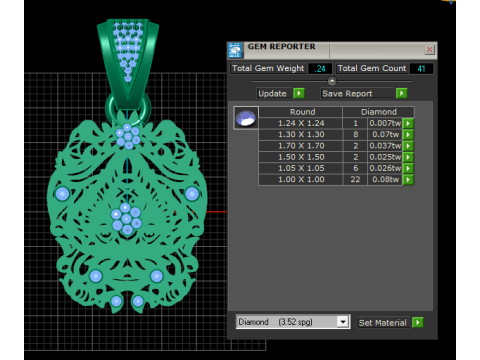480x360 pixels.
Task: Click the green arrow next to Update
Action: [299, 93]
